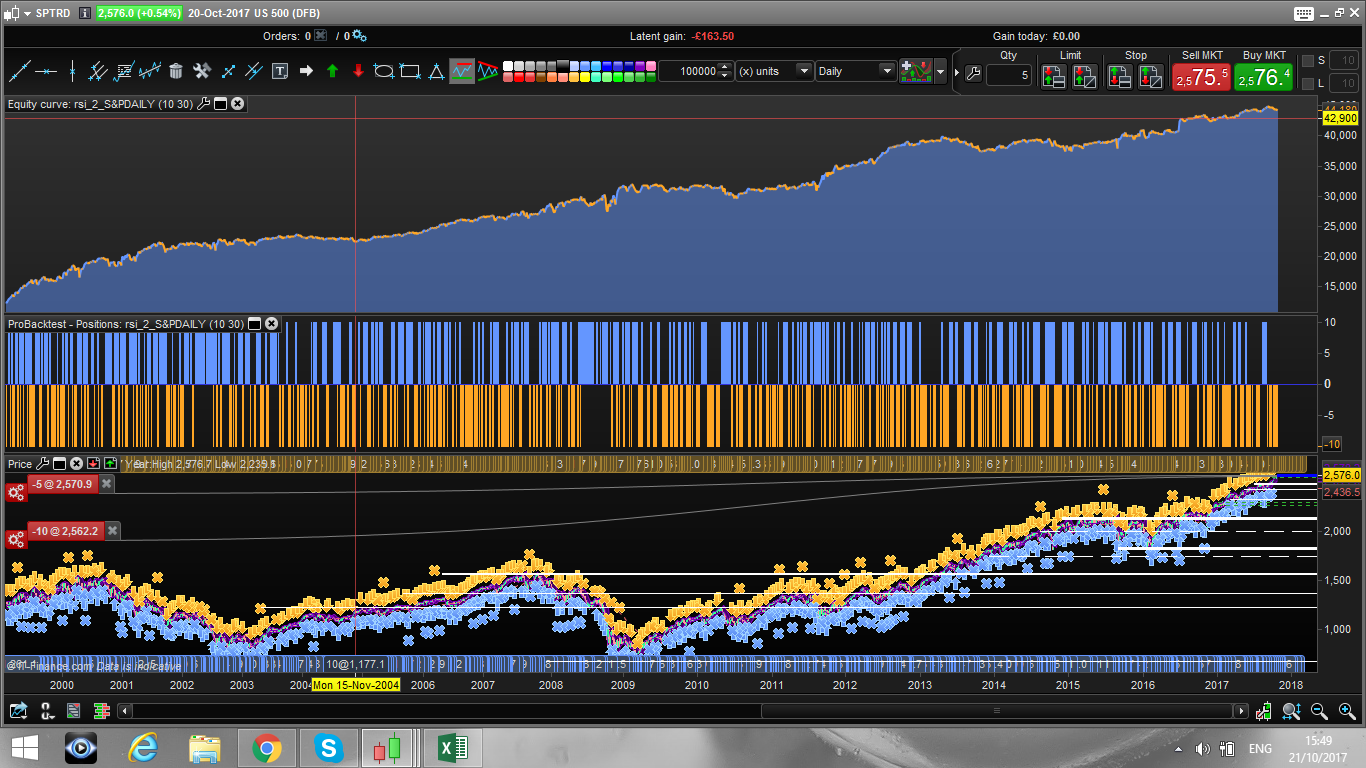The width and height of the screenshot is (1366, 768).
Task: Pick the green up arrow drawing tool
Action: pos(332,71)
